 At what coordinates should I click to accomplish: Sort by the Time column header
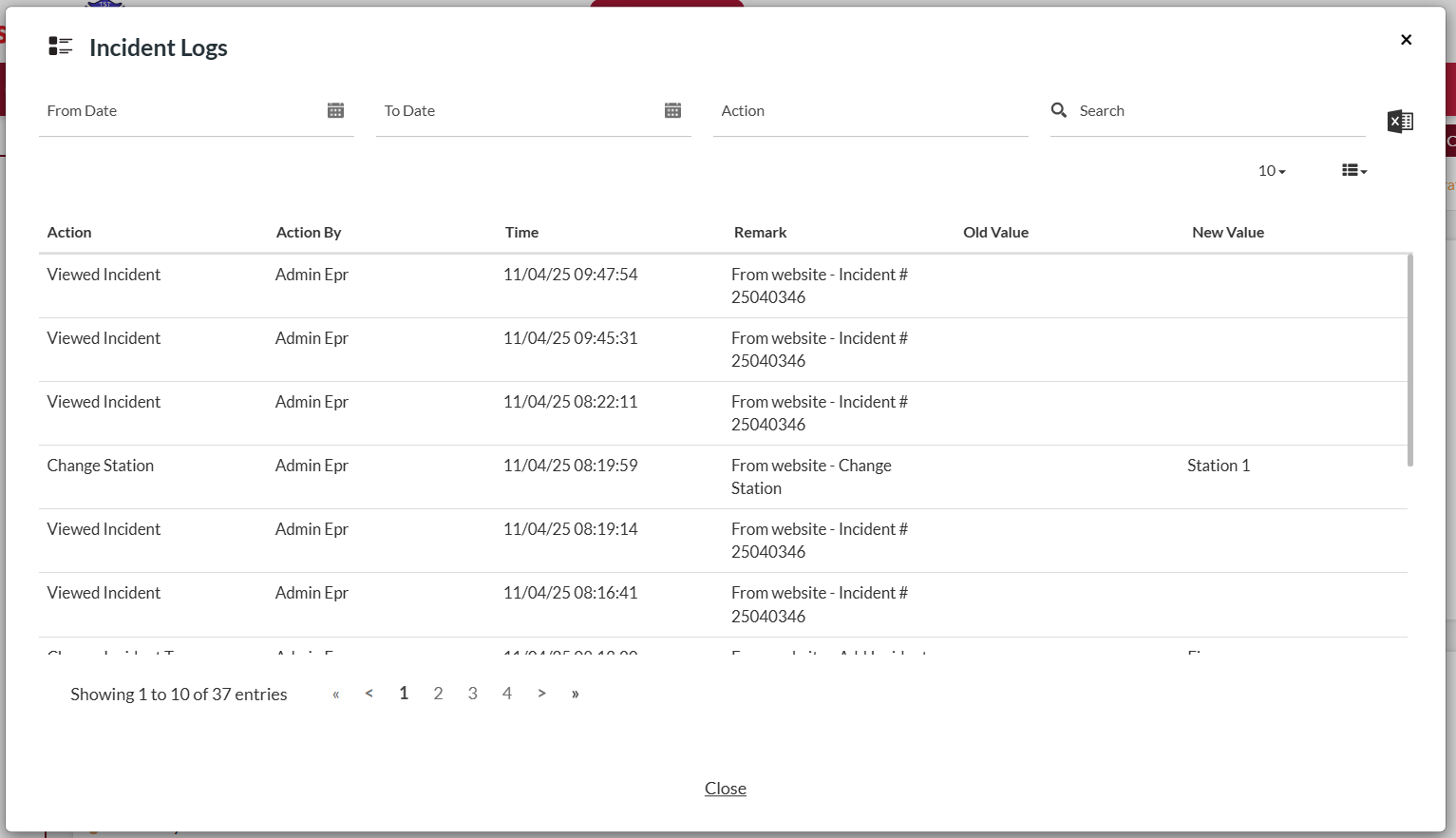(521, 233)
